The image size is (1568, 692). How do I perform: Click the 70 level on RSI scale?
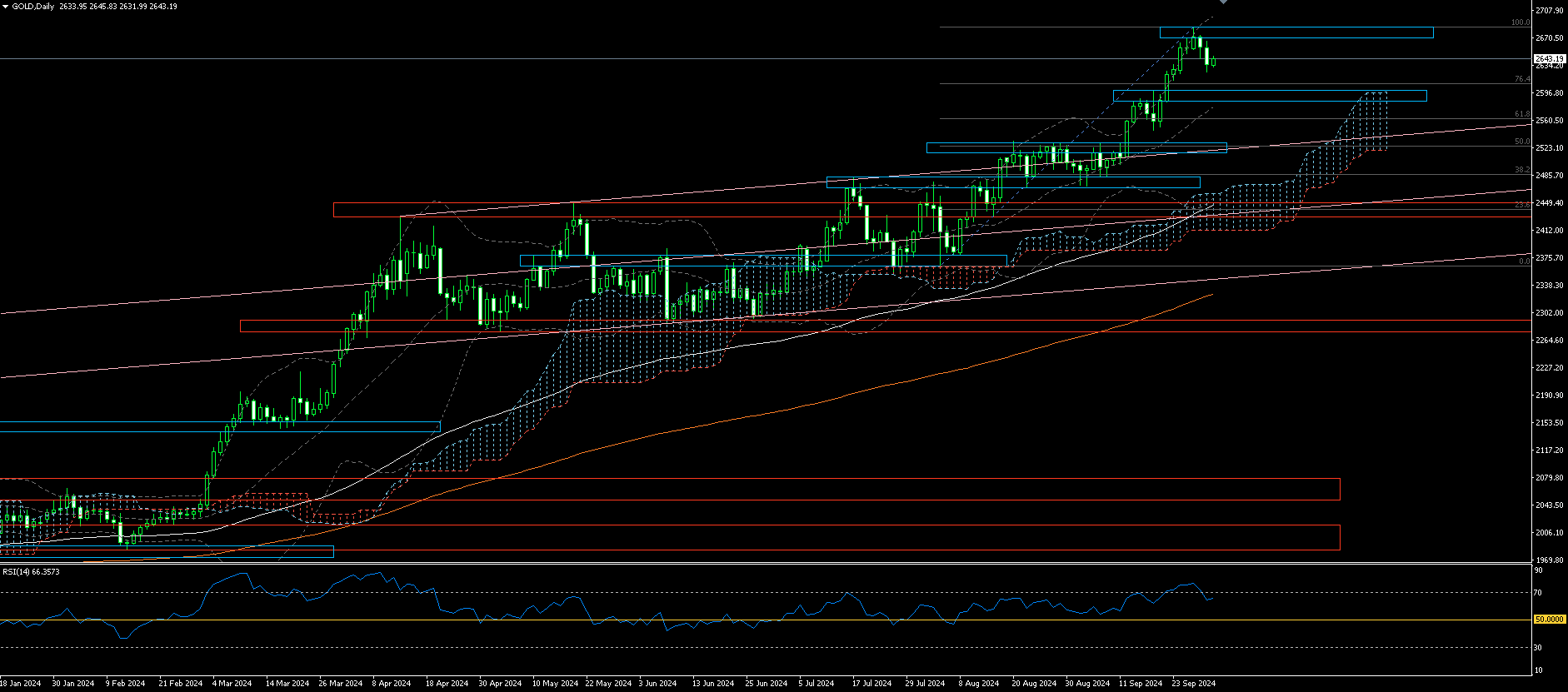[x=1538, y=593]
